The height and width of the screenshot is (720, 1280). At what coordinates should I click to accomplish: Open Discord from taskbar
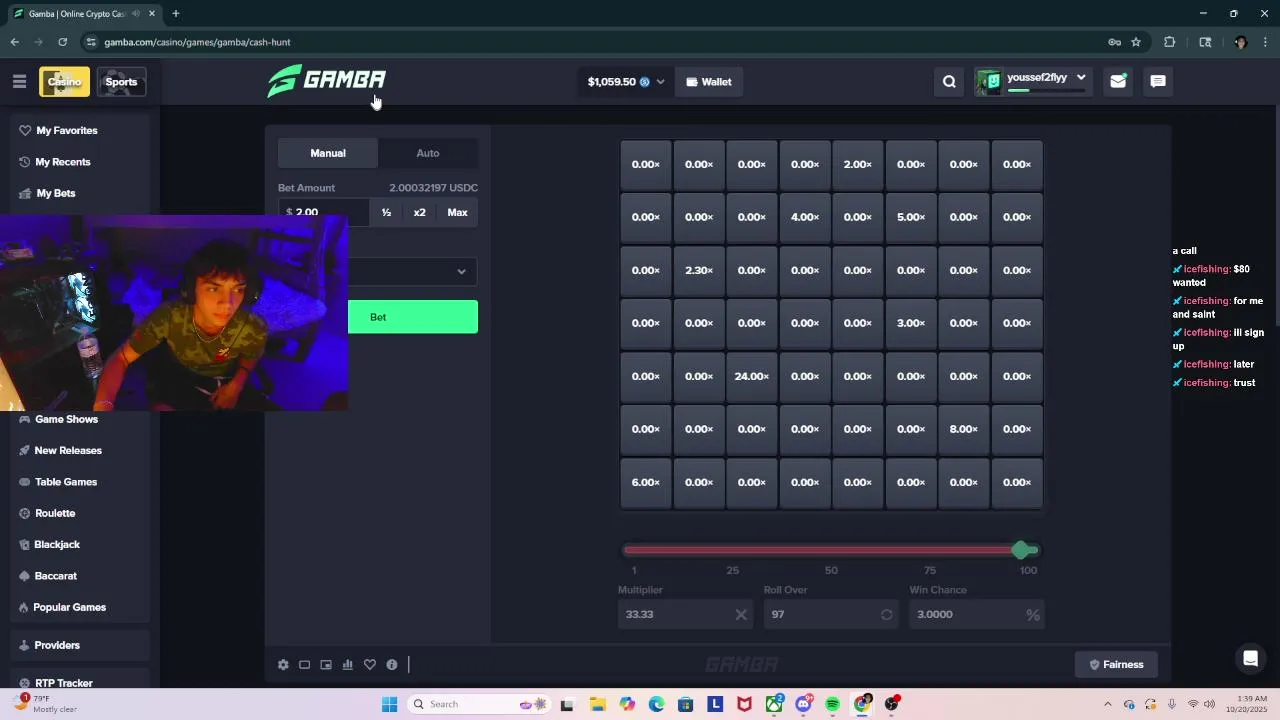tap(803, 704)
